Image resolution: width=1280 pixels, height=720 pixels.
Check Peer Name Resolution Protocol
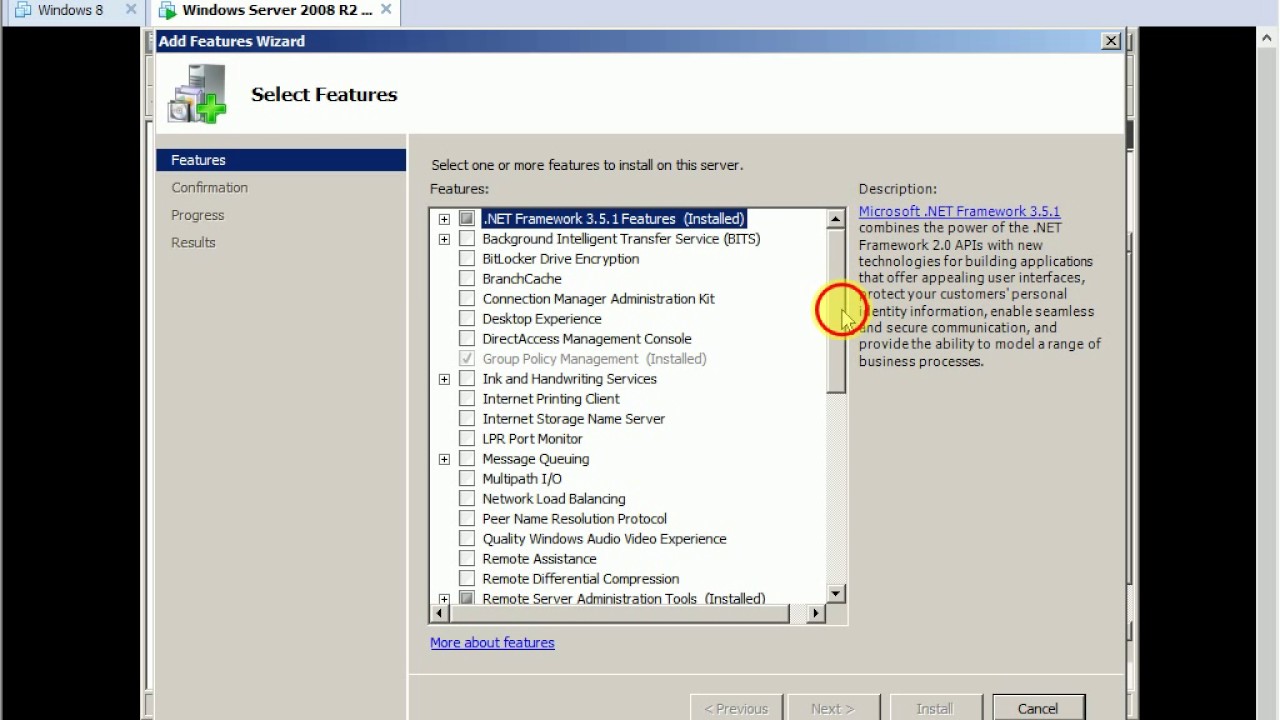click(467, 518)
